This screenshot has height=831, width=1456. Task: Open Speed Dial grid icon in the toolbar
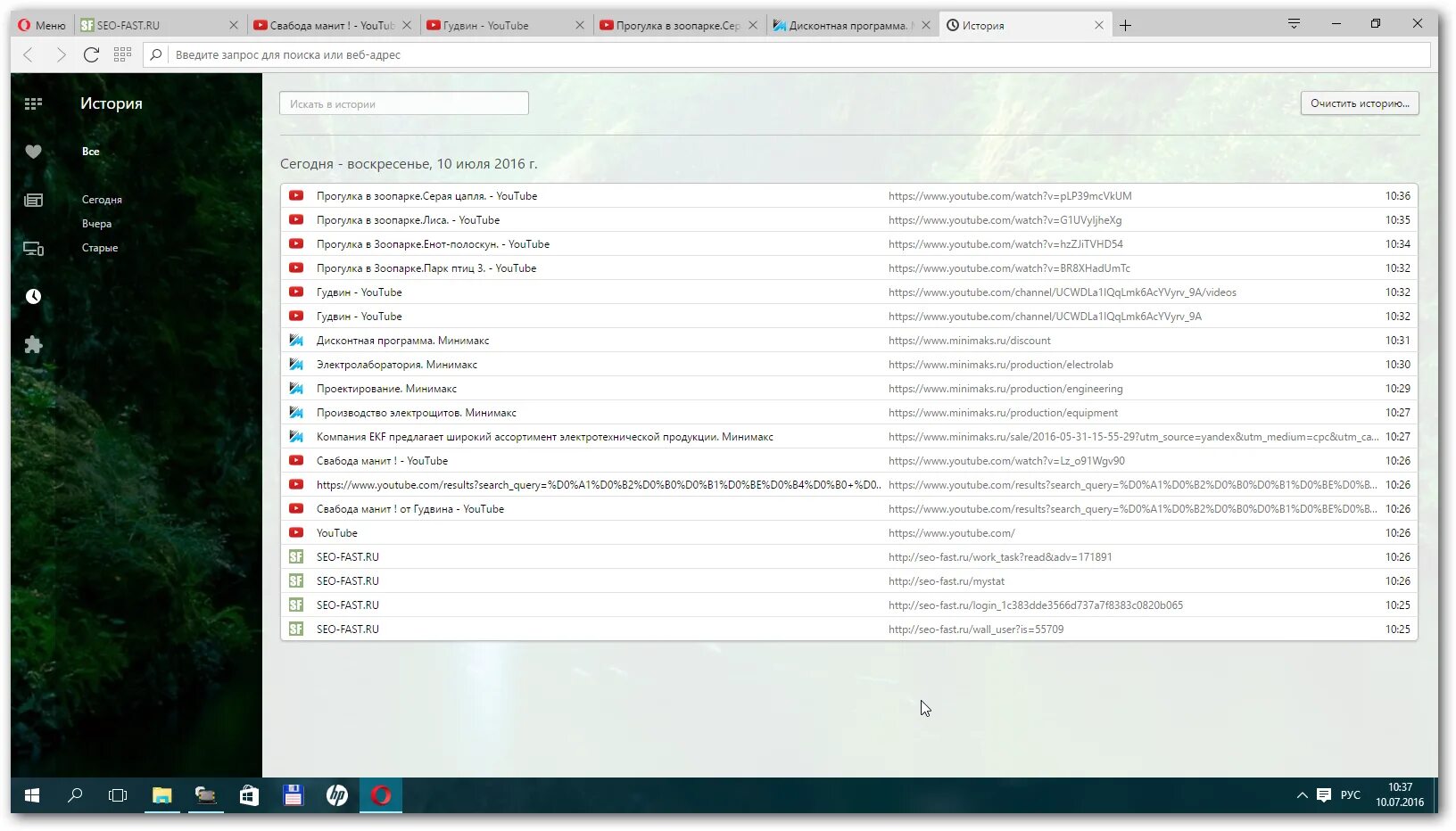tap(122, 54)
